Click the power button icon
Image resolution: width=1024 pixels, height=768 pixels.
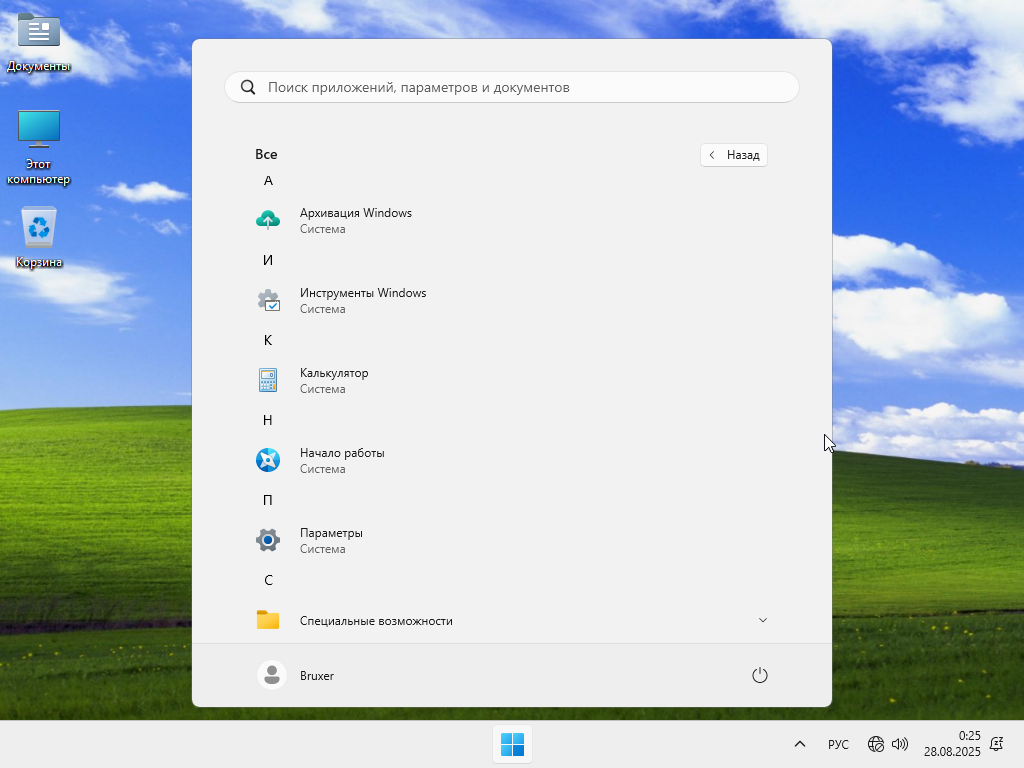click(x=759, y=675)
